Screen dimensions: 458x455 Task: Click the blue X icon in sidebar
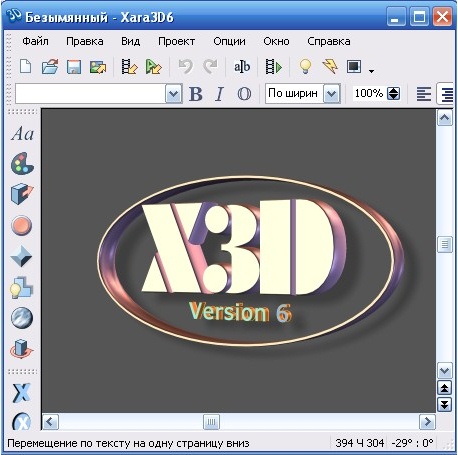pyautogui.click(x=22, y=393)
